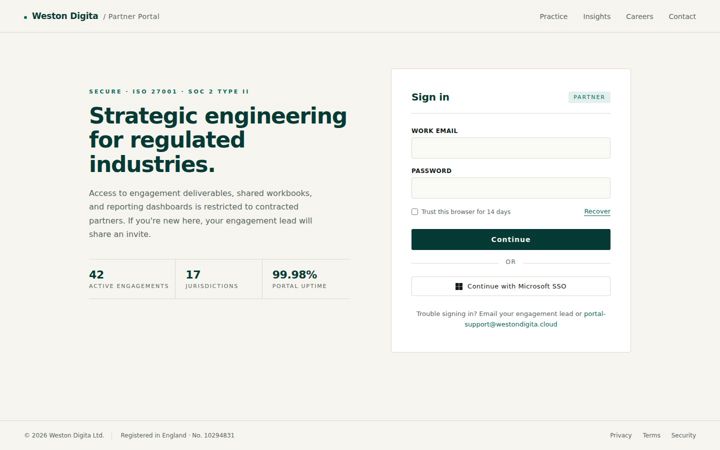720x450 pixels.
Task: Click the 17 Jurisdictions stat
Action: click(212, 279)
